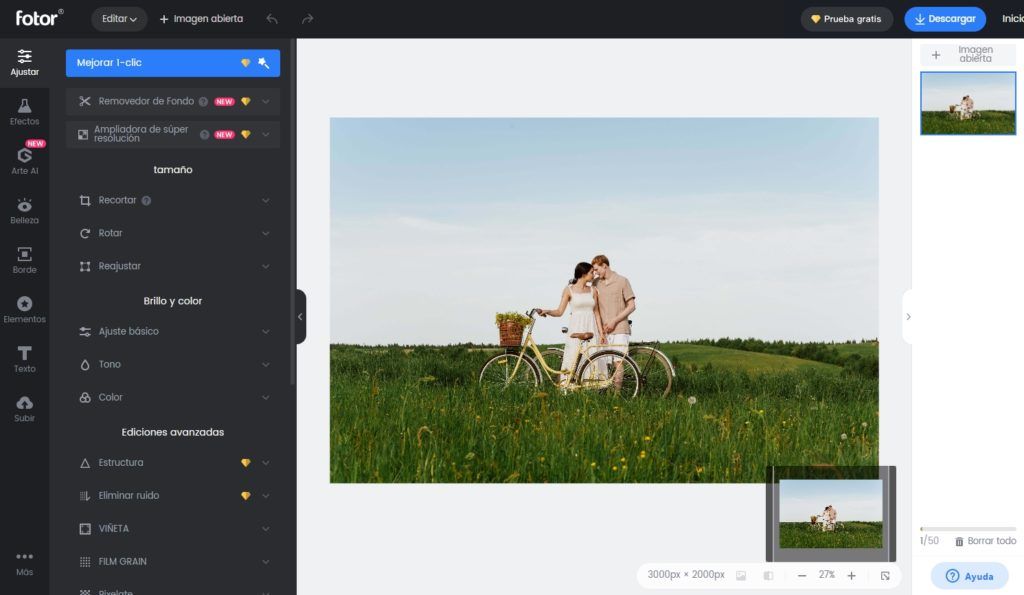Switch to the Ajustar tab
The width and height of the screenshot is (1024, 595).
point(24,61)
